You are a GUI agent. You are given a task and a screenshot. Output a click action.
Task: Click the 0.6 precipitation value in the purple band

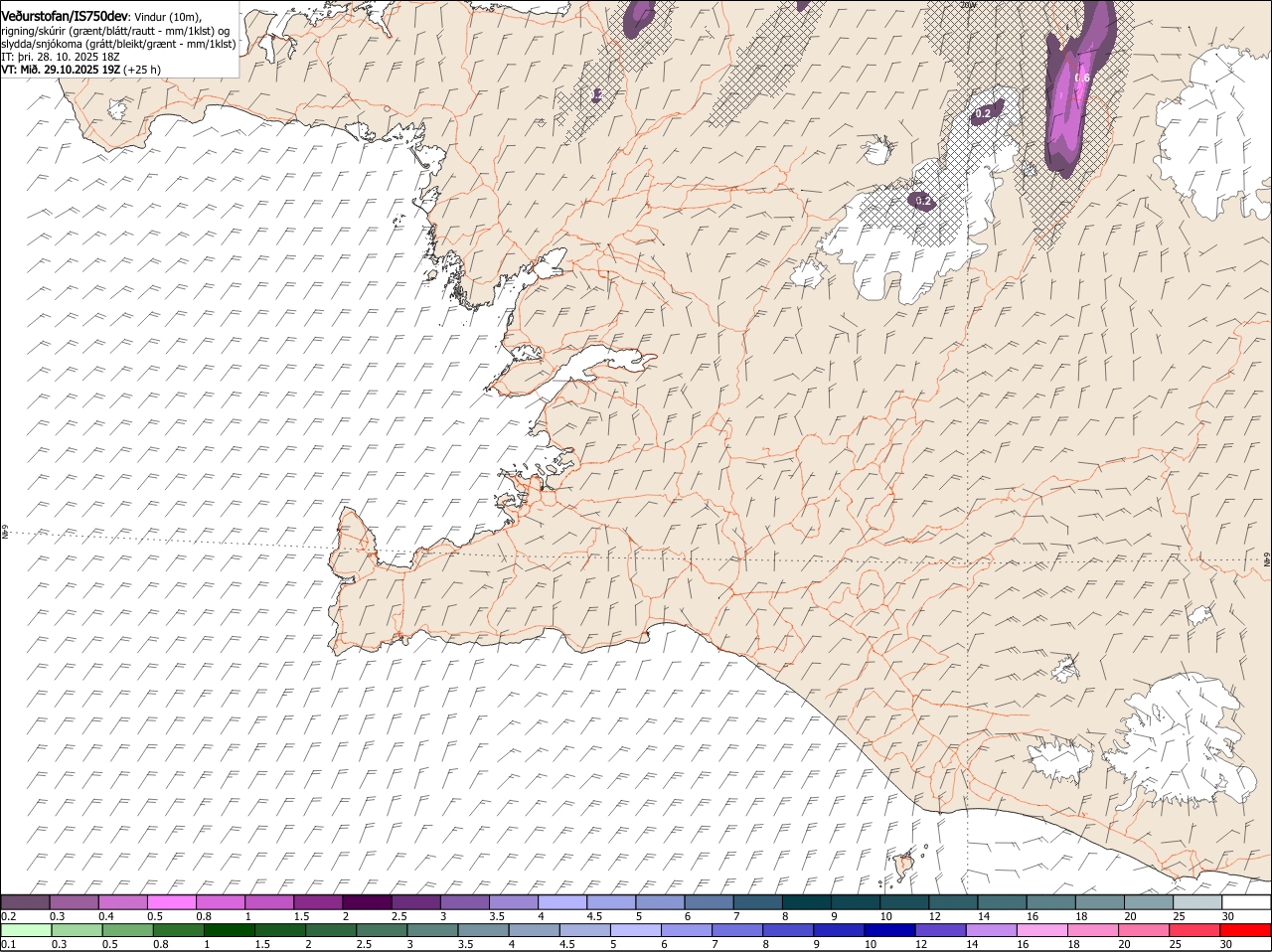click(x=1082, y=78)
